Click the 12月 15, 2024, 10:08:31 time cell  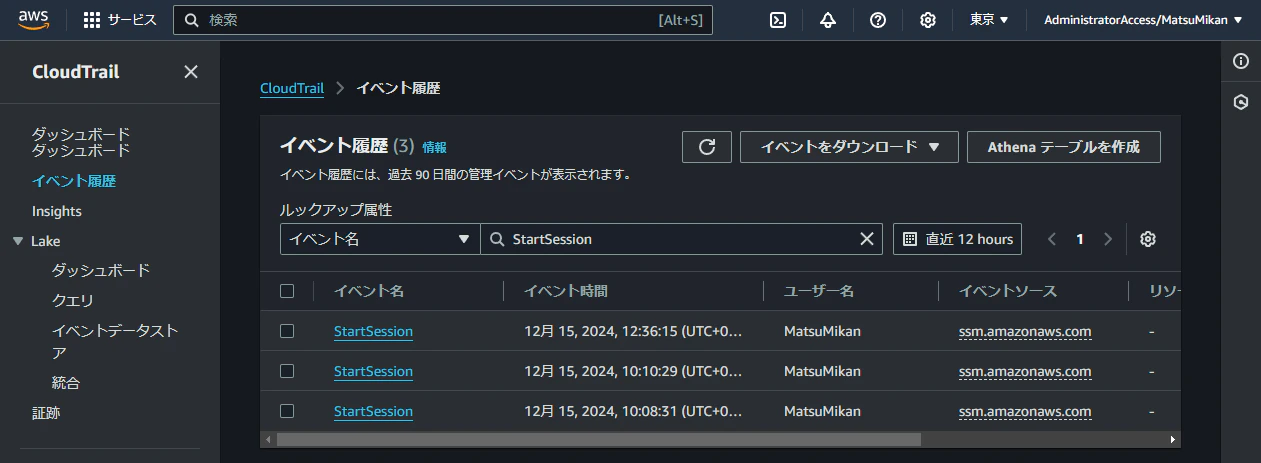click(634, 411)
